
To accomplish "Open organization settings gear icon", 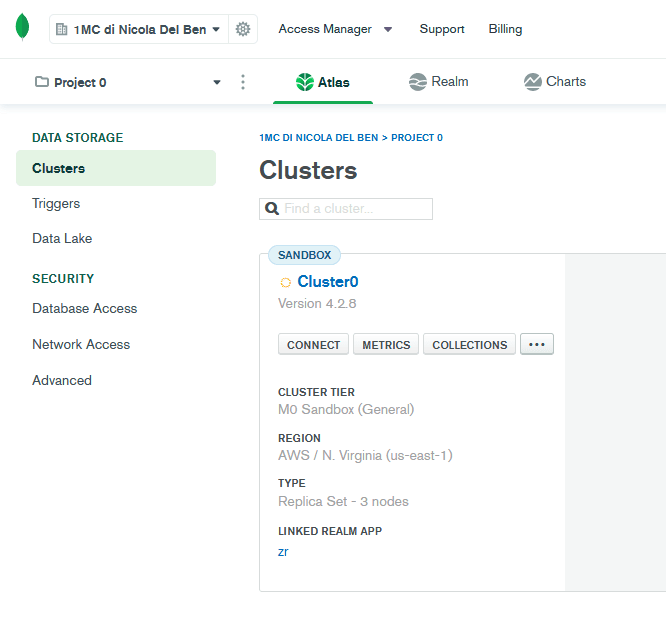I will pyautogui.click(x=243, y=29).
